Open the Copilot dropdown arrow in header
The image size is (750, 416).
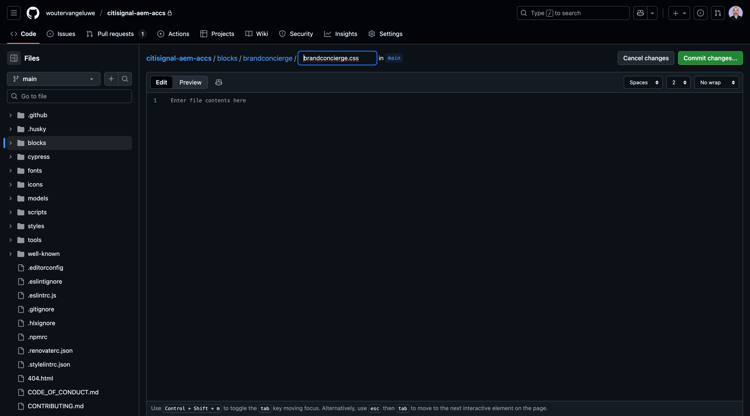652,13
